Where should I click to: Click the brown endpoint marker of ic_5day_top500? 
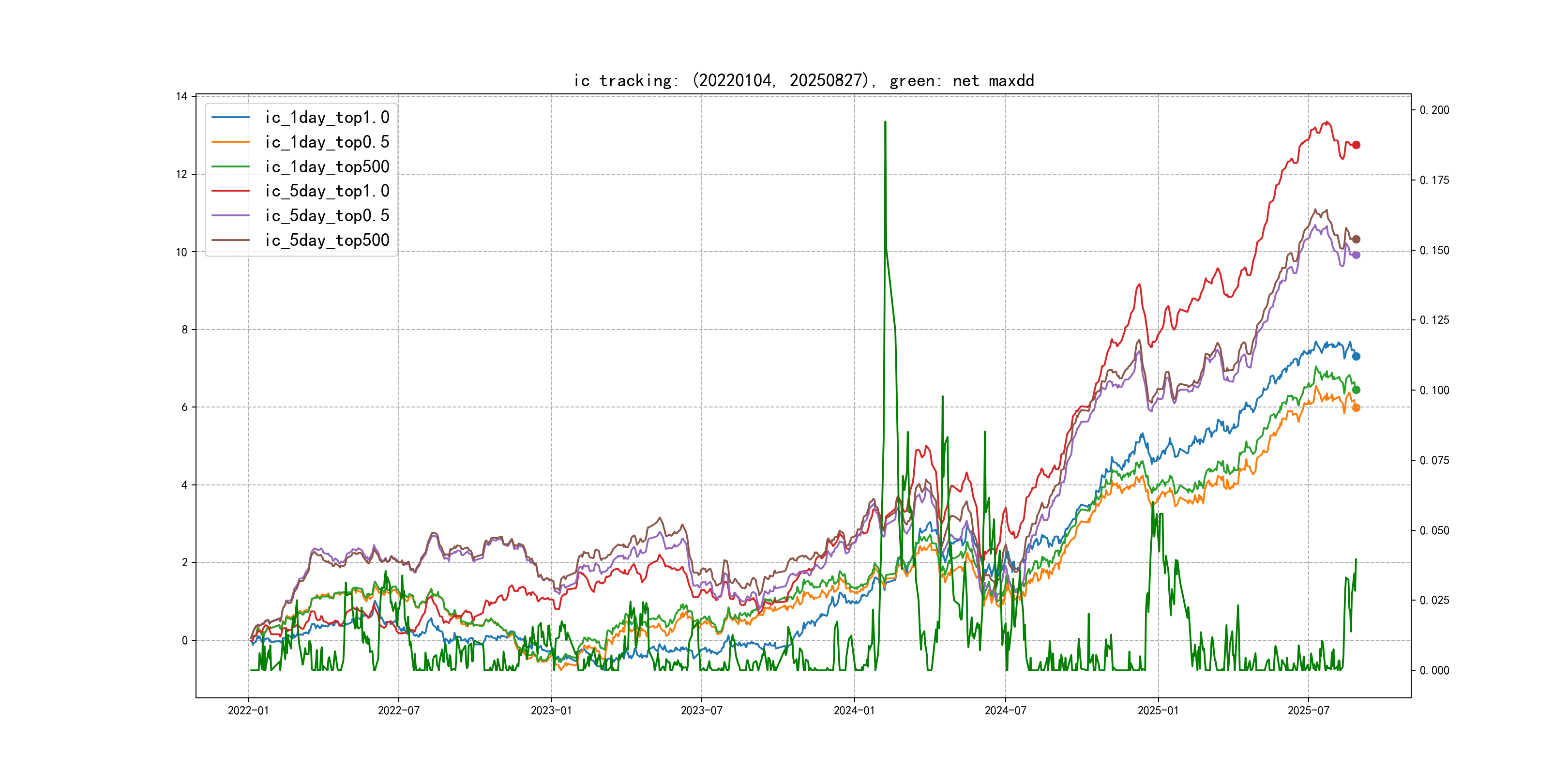coord(1356,239)
